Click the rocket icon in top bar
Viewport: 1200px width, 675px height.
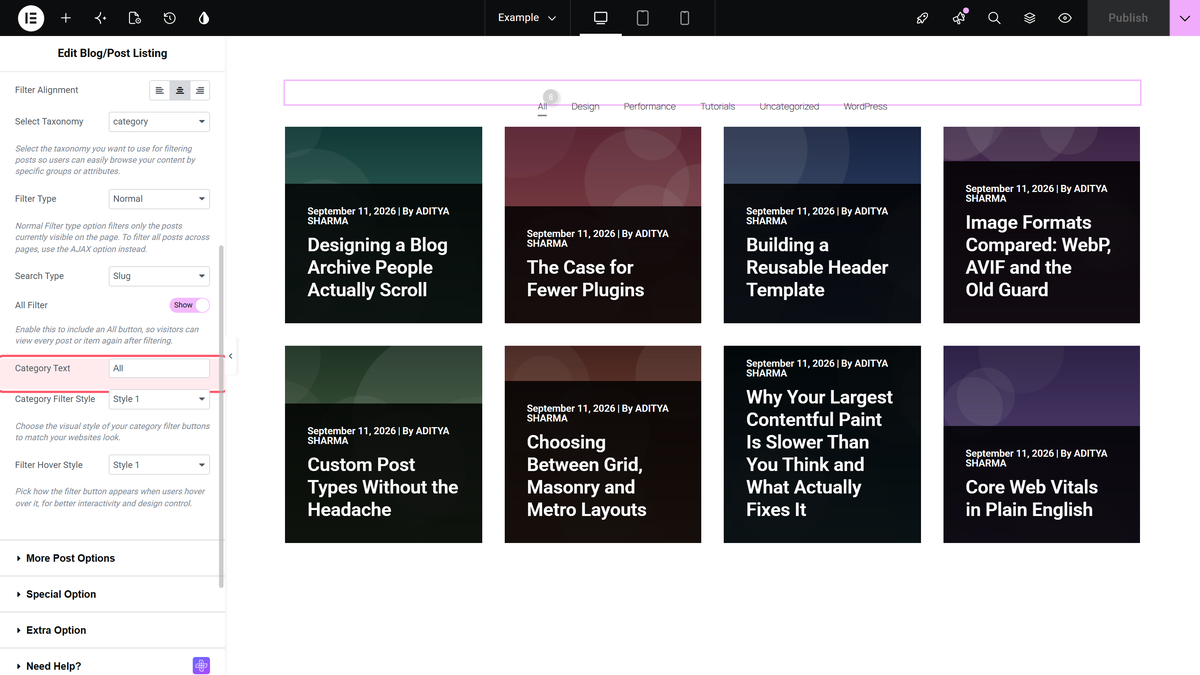923,18
